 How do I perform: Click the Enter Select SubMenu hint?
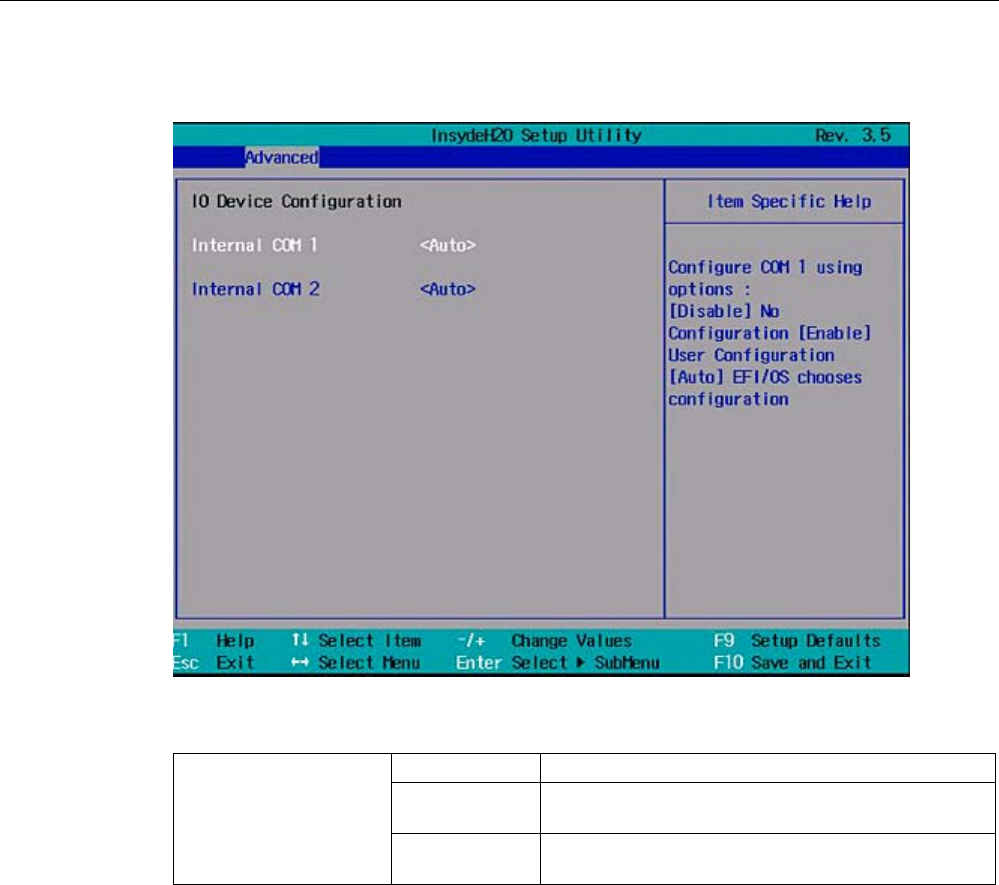(x=557, y=663)
